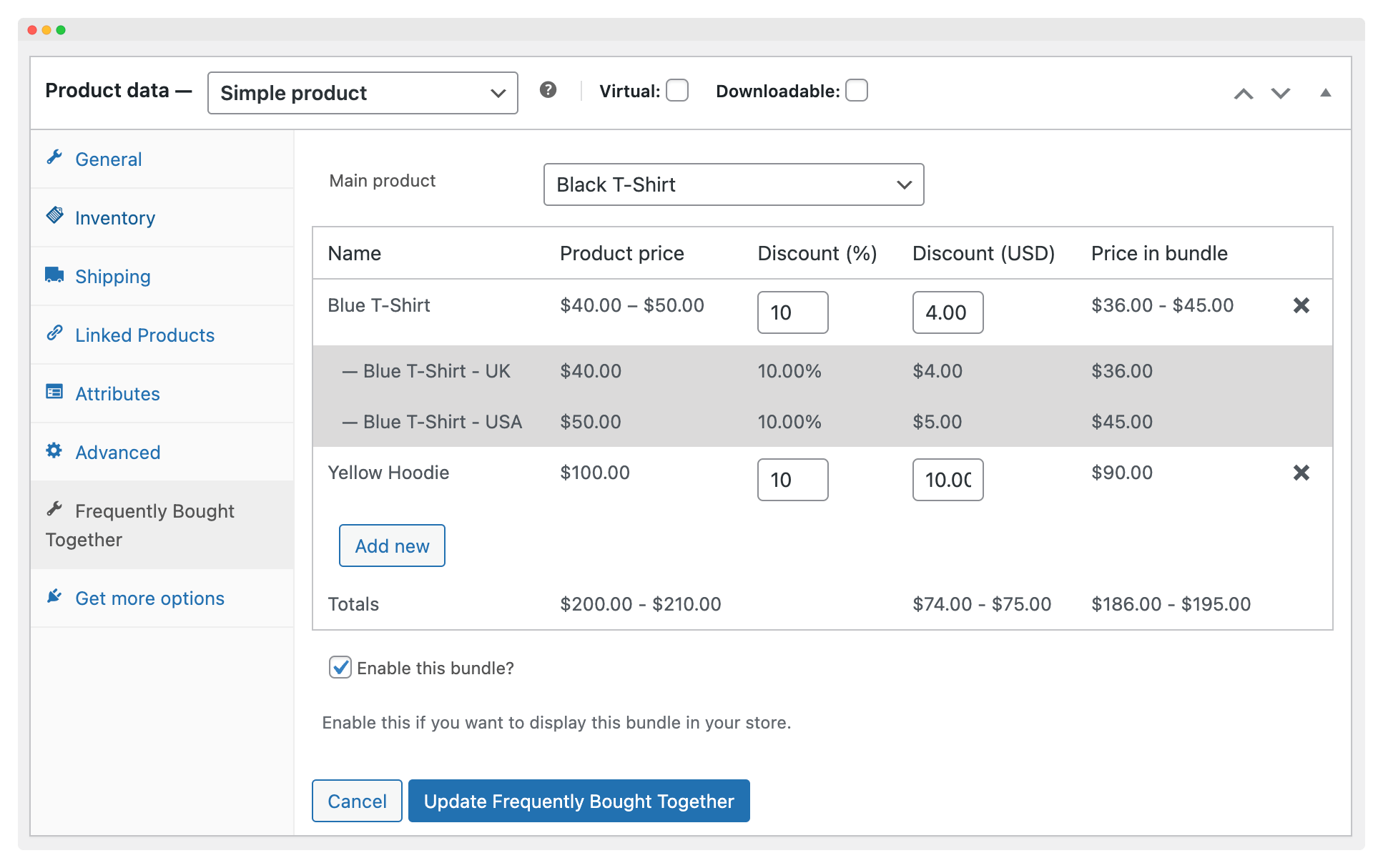Toggle the Virtual checkbox
Viewport: 1383px width, 868px height.
tap(676, 91)
